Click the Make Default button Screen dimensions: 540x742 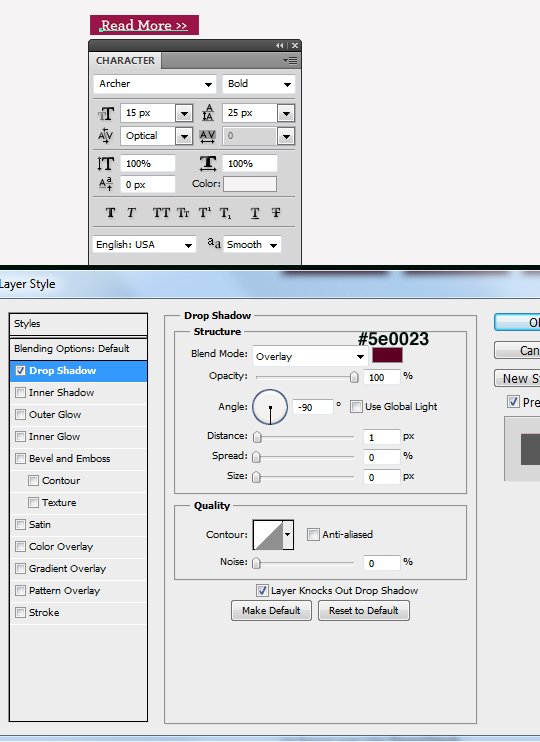pos(271,610)
